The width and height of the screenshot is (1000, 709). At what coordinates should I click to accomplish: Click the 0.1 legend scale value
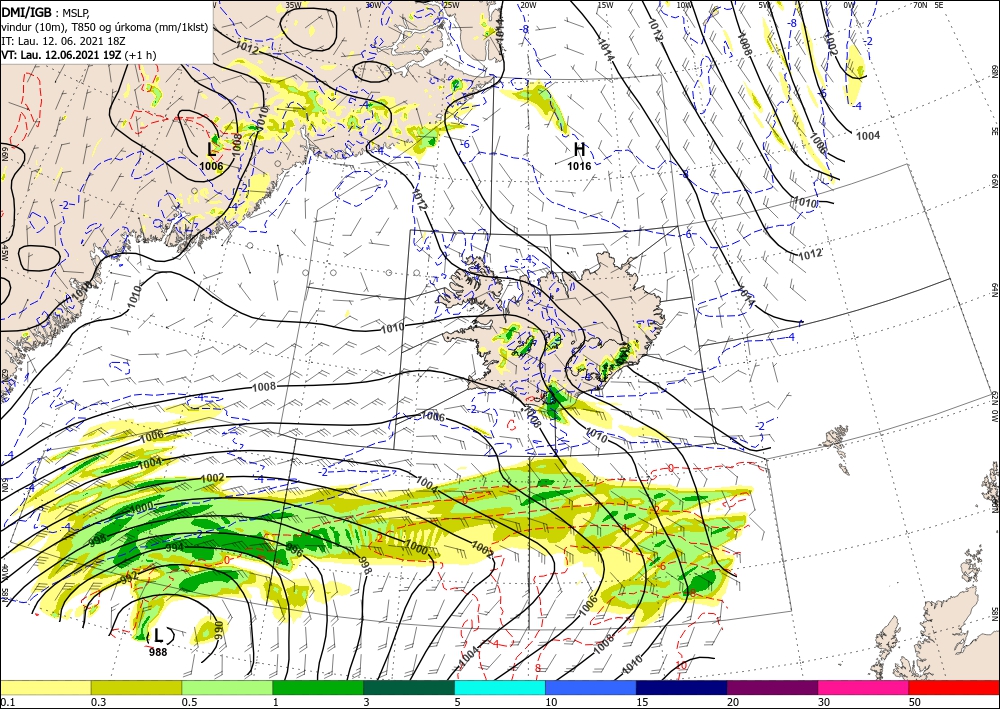pyautogui.click(x=6, y=702)
